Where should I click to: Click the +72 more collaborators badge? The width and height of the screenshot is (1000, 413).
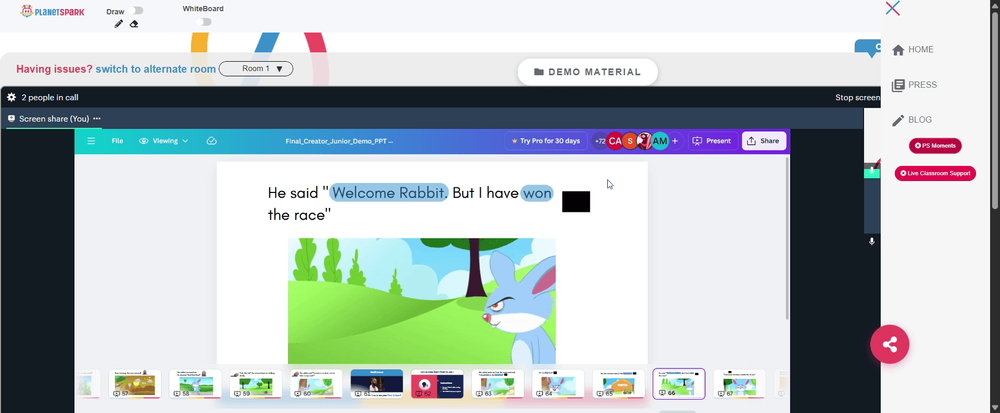pyautogui.click(x=599, y=141)
